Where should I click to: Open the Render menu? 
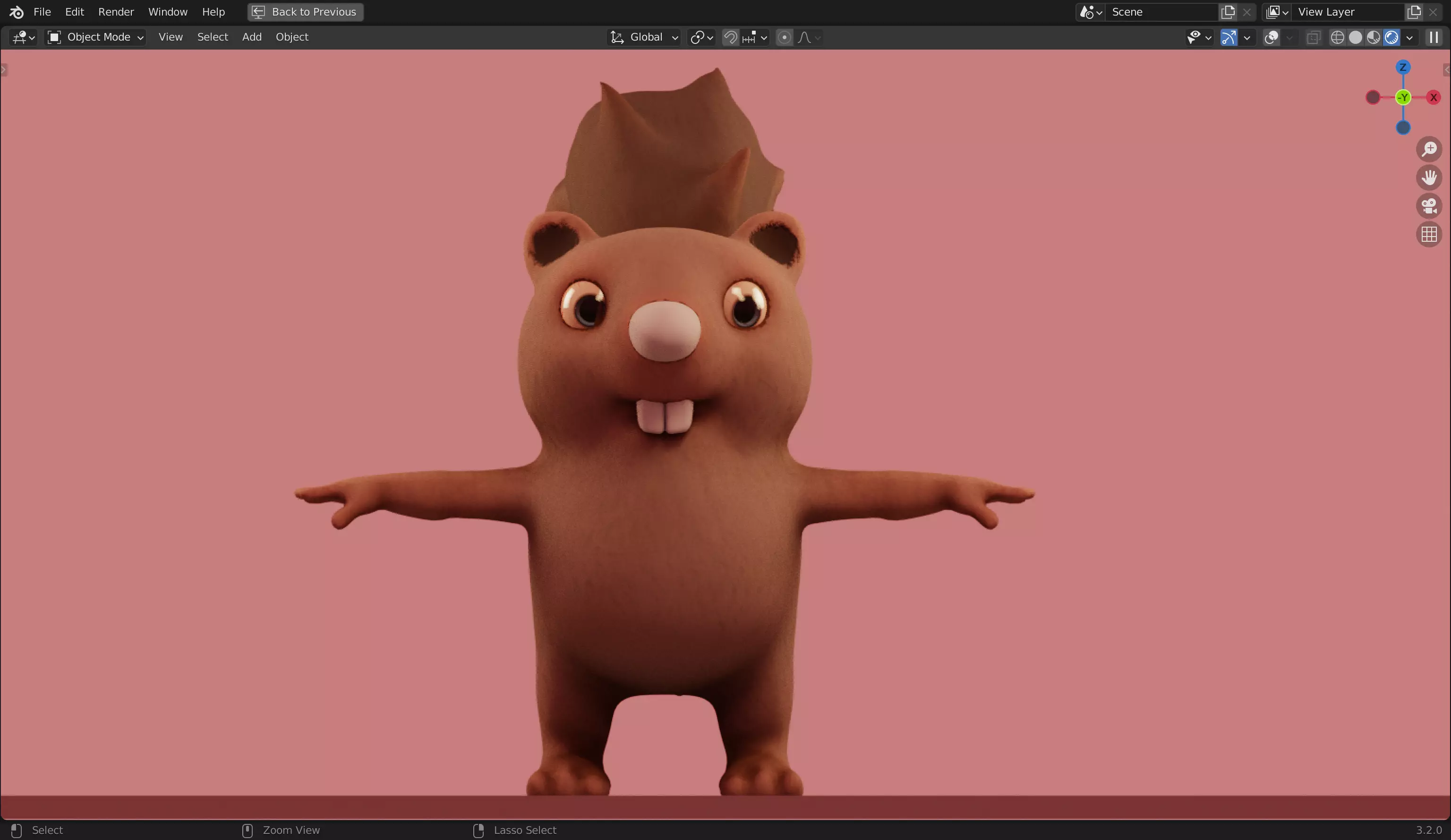(x=116, y=11)
